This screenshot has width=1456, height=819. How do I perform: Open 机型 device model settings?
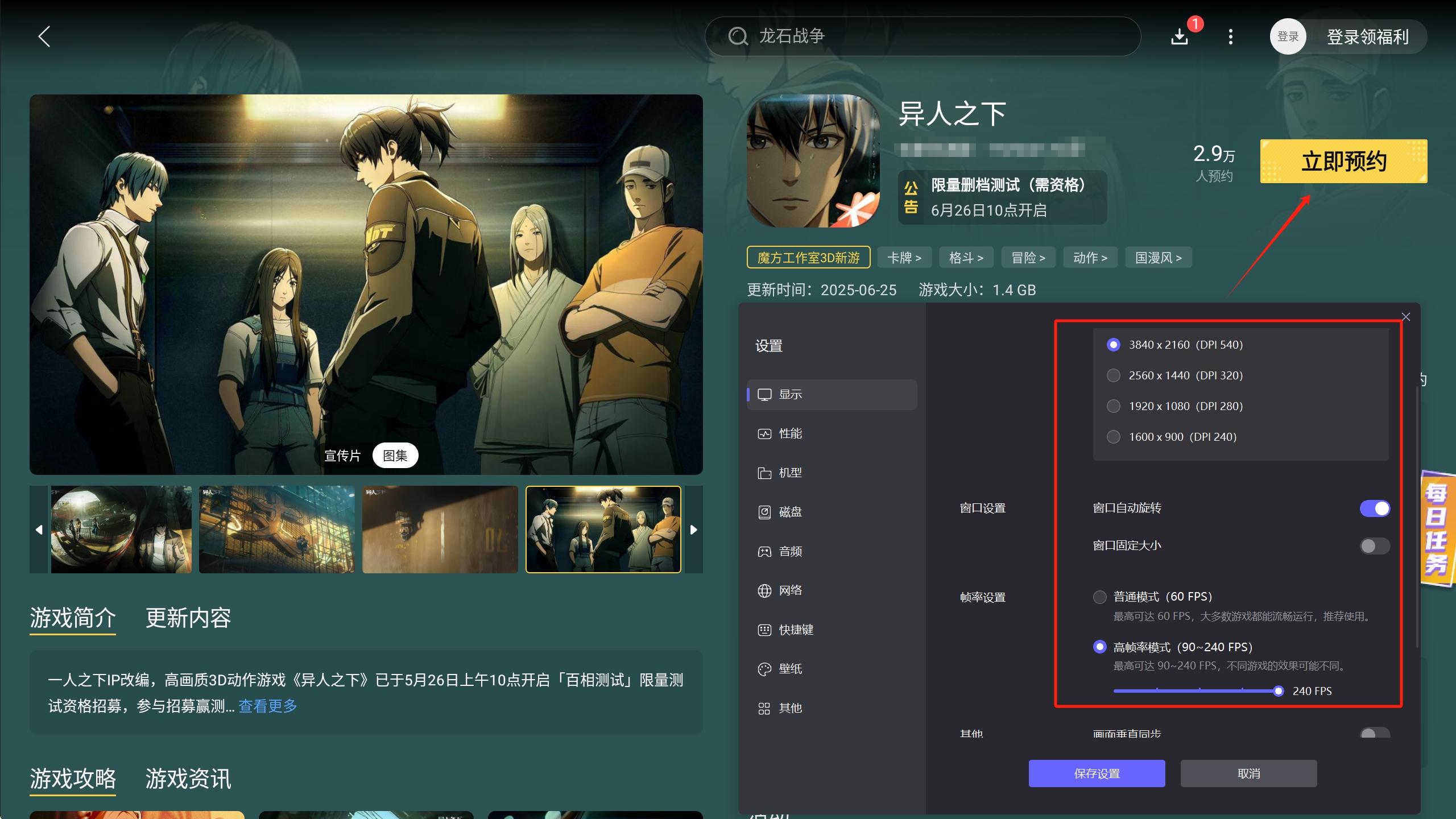[832, 473]
